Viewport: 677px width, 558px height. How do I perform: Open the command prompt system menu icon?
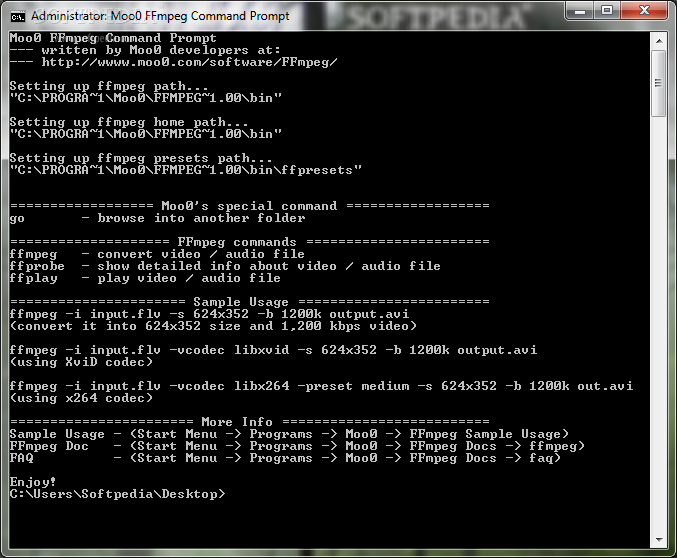pos(18,17)
